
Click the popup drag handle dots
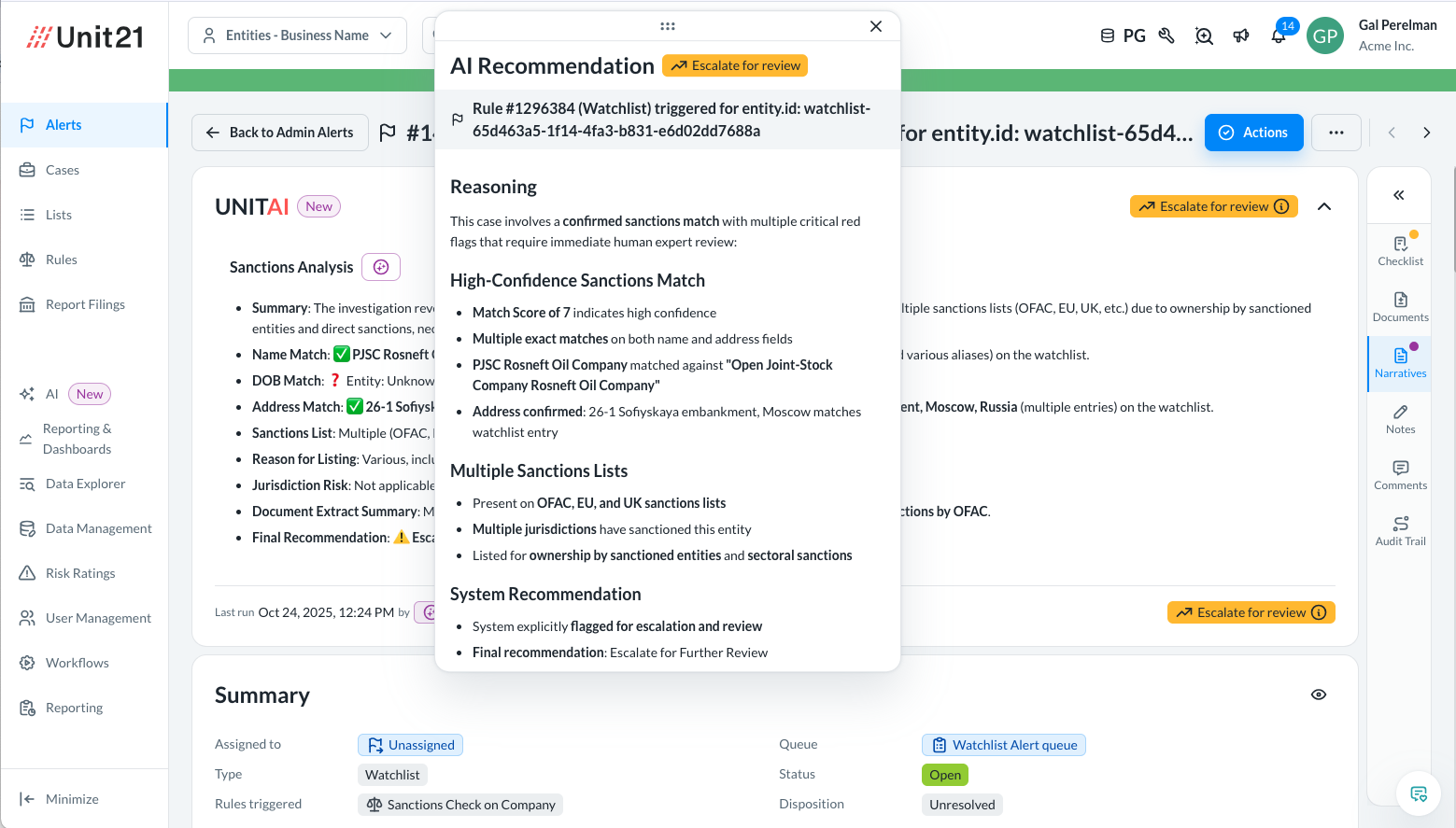coord(668,26)
